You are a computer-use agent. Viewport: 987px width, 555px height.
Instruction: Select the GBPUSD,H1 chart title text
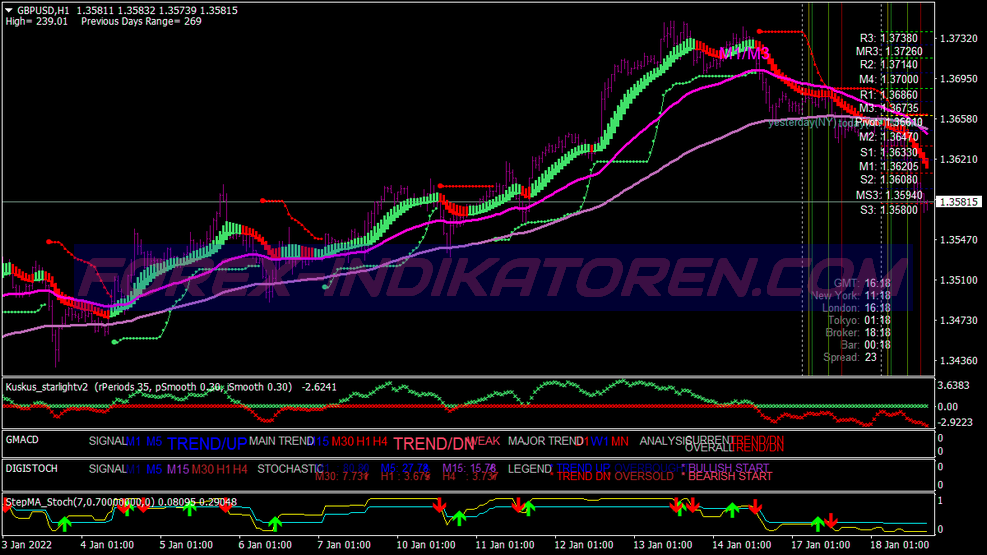click(43, 10)
